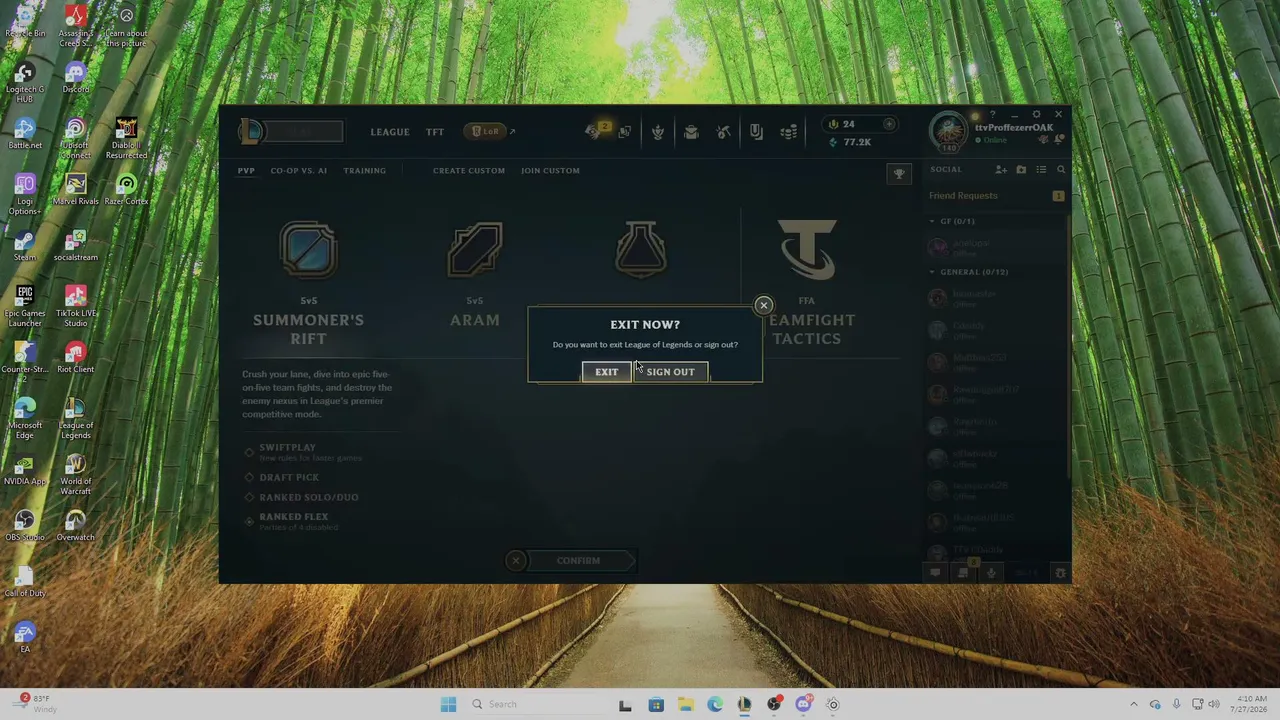Open the list options icon in Social
The image size is (1280, 720).
click(1041, 170)
